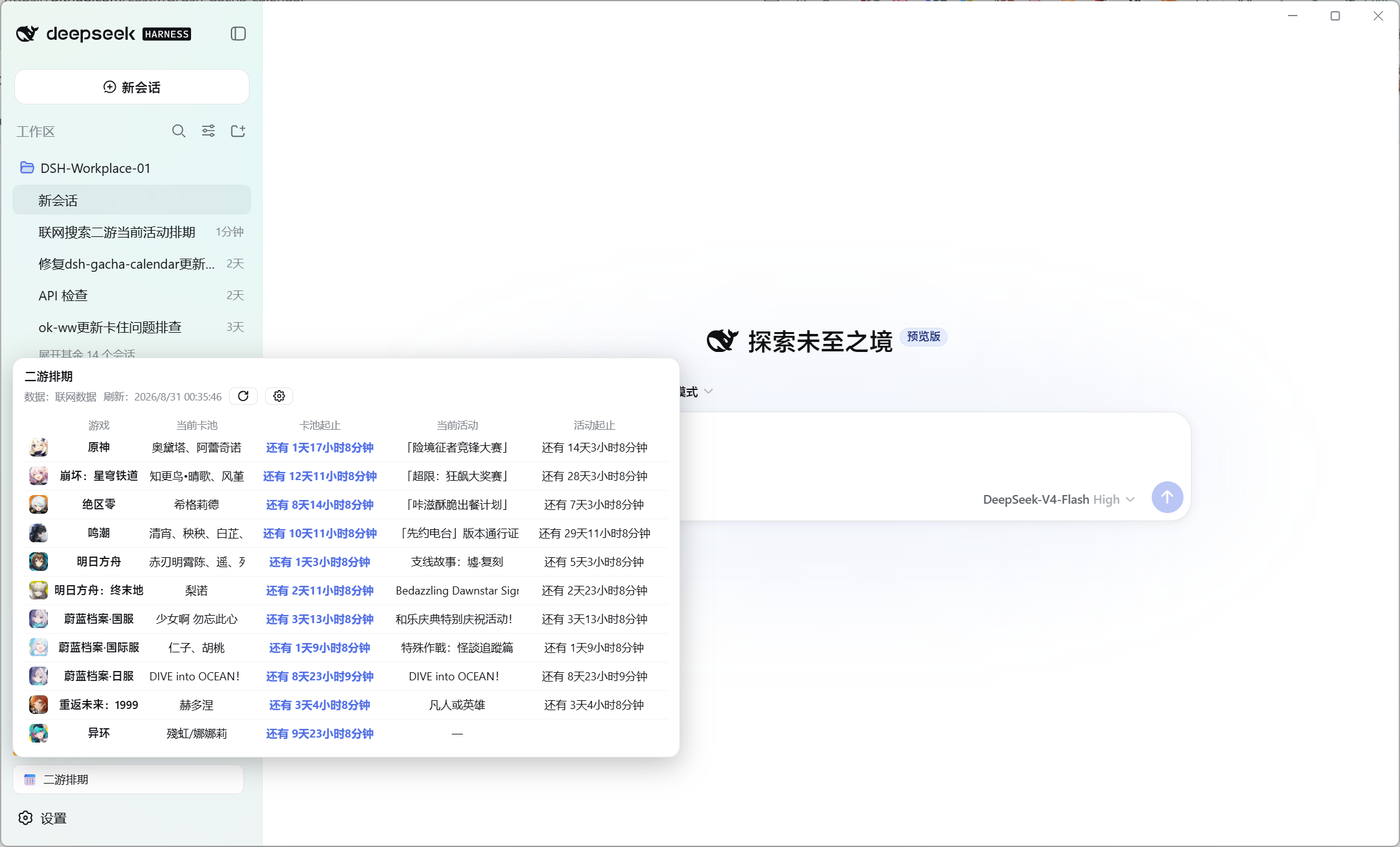The height and width of the screenshot is (847, 1400).
Task: Open 设置 at the sidebar bottom
Action: tap(42, 818)
